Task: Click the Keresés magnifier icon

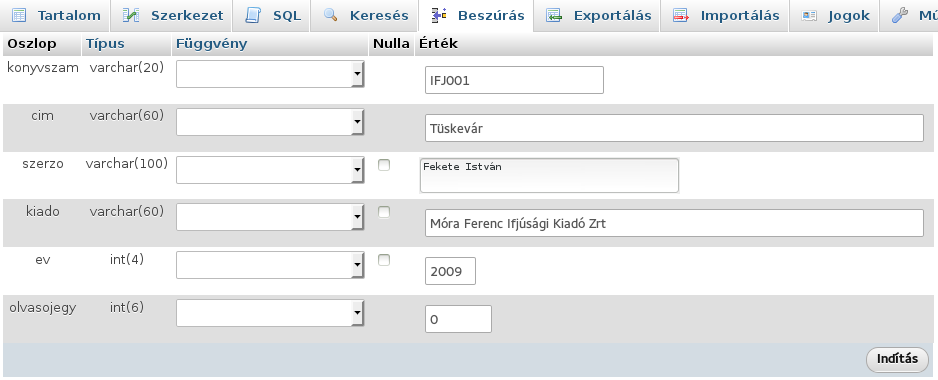Action: tap(330, 15)
